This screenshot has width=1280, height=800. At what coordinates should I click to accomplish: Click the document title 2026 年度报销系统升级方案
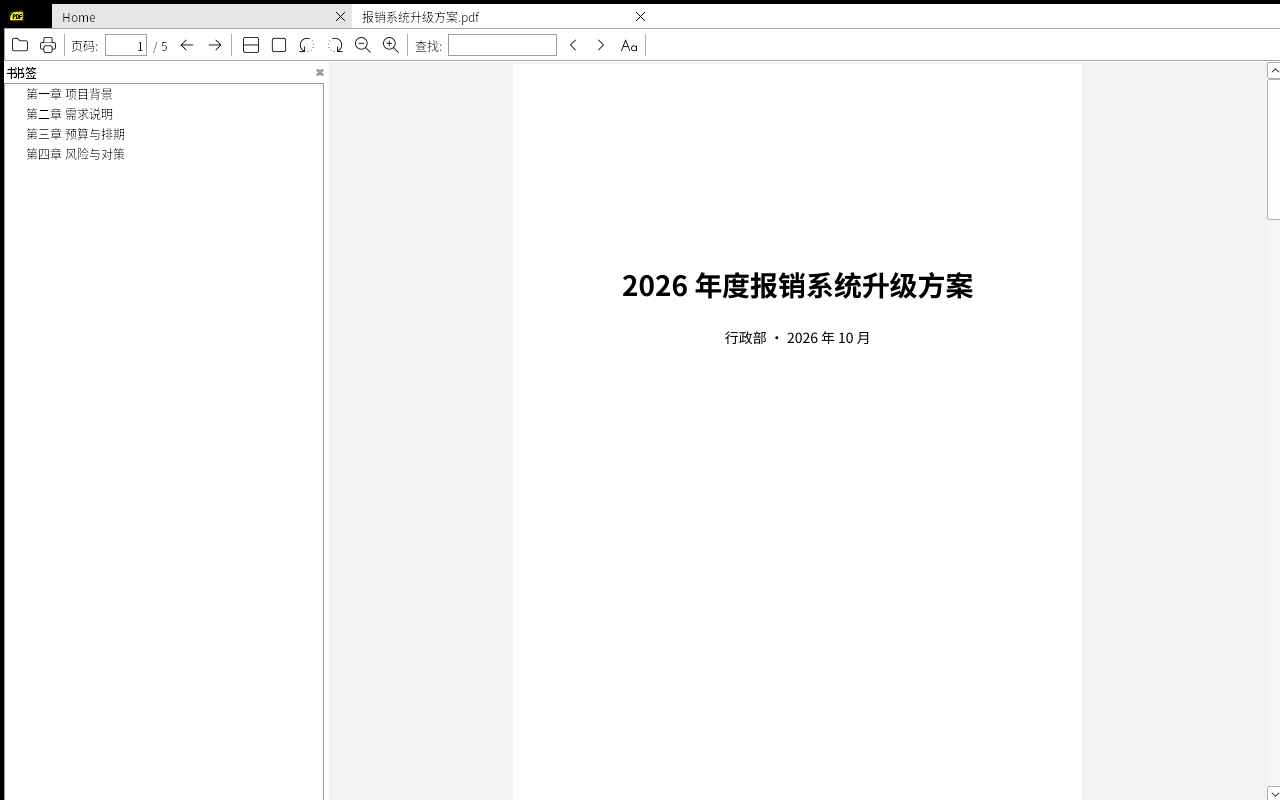(x=797, y=285)
